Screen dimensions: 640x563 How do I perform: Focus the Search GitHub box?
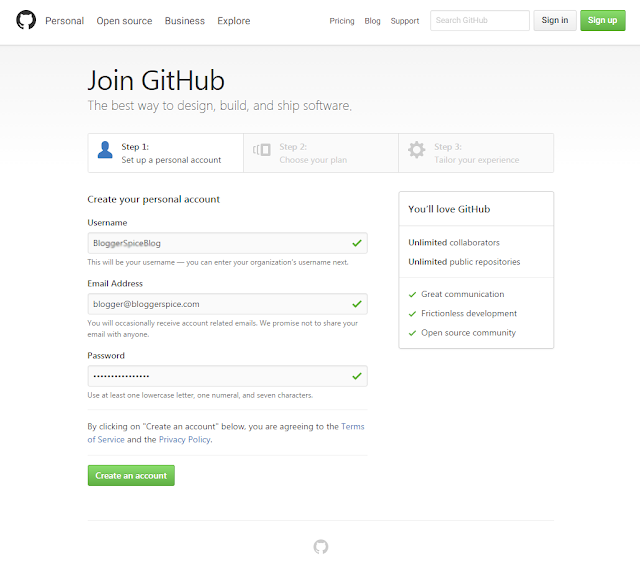[x=480, y=20]
